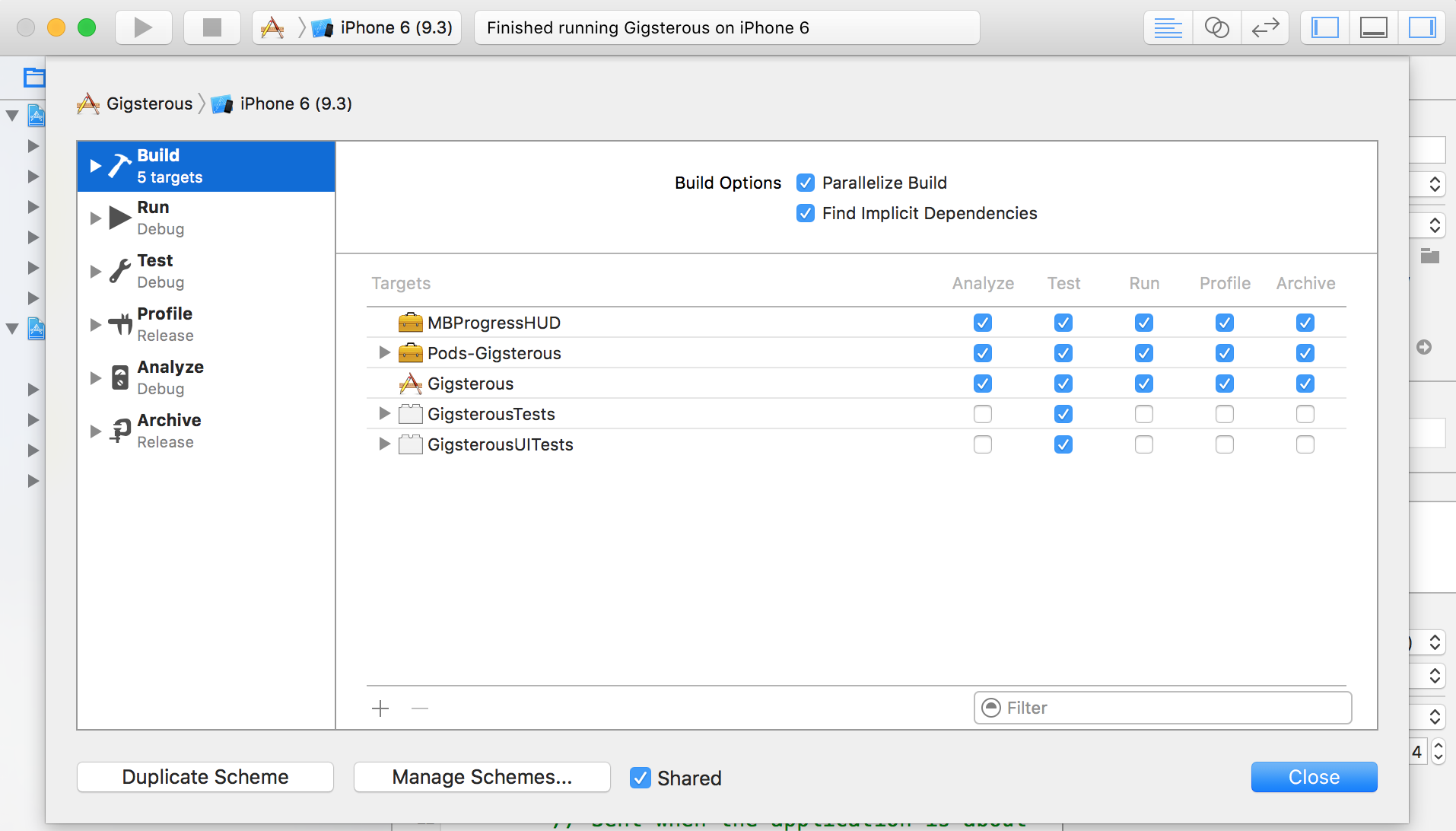Toggle the debug area panel
Viewport: 1456px width, 831px height.
pyautogui.click(x=1374, y=28)
